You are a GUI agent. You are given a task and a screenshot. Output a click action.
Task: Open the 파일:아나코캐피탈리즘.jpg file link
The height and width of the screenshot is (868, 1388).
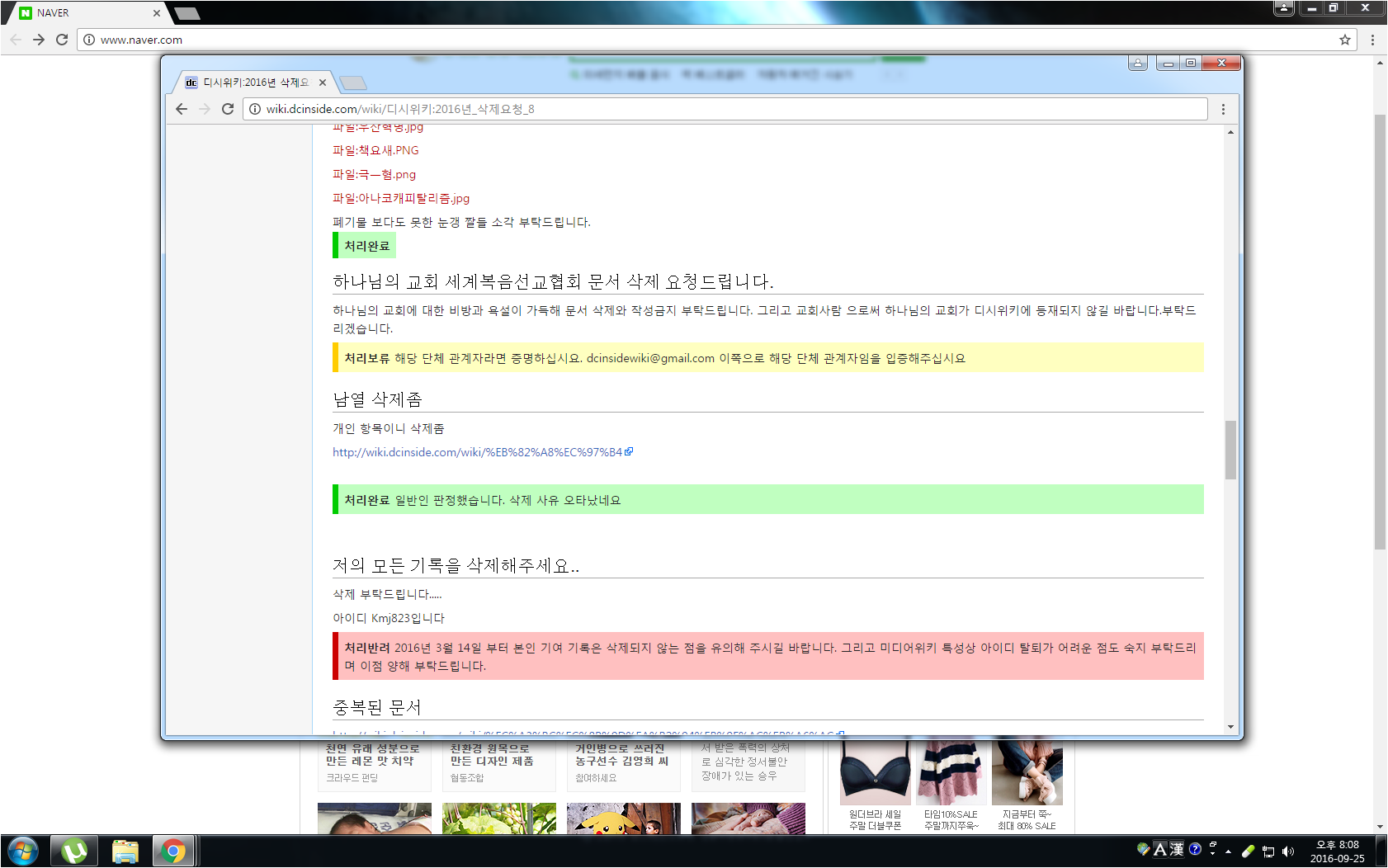pos(401,198)
